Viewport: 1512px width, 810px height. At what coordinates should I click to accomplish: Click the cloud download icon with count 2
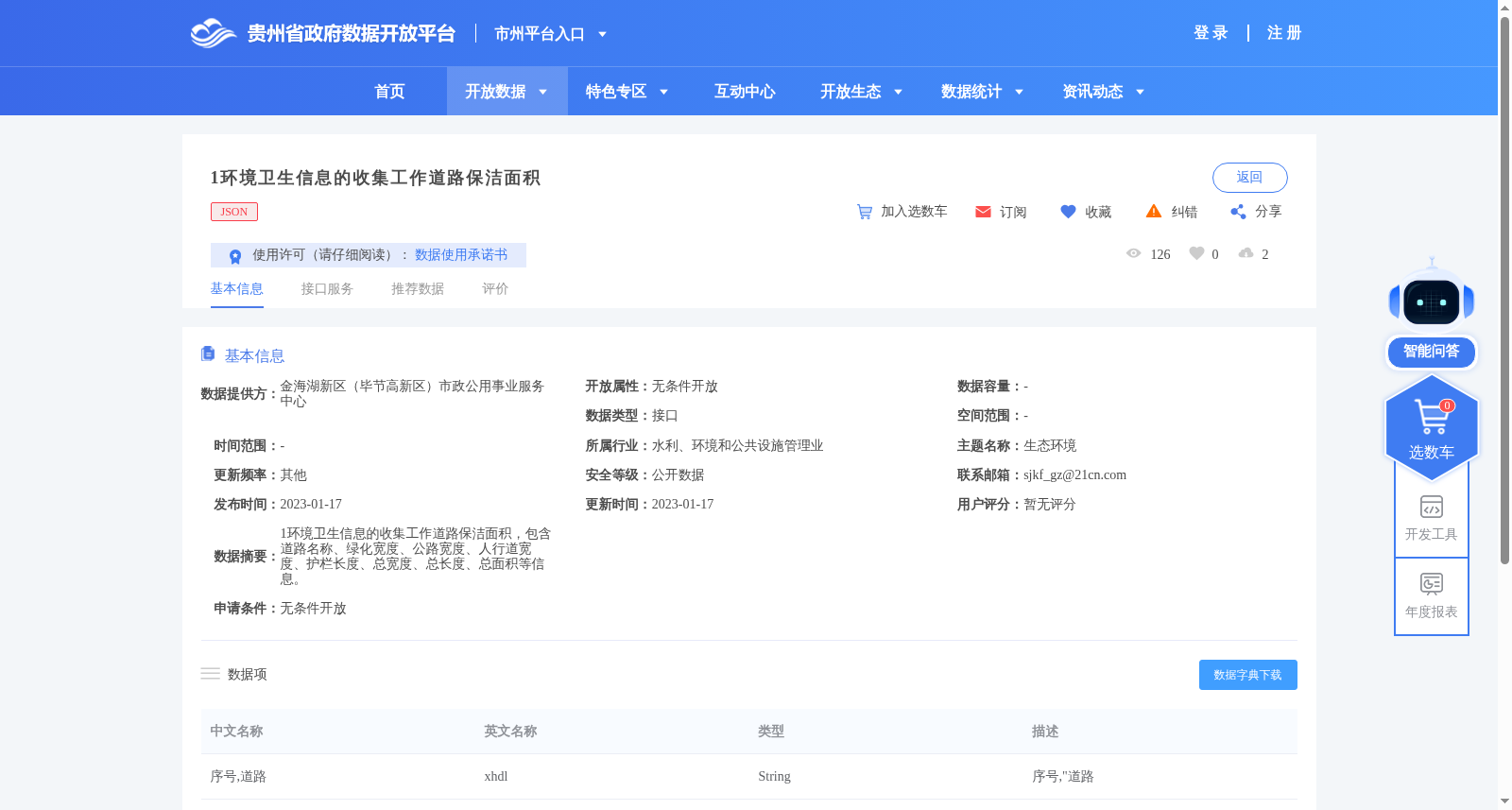coord(1246,253)
